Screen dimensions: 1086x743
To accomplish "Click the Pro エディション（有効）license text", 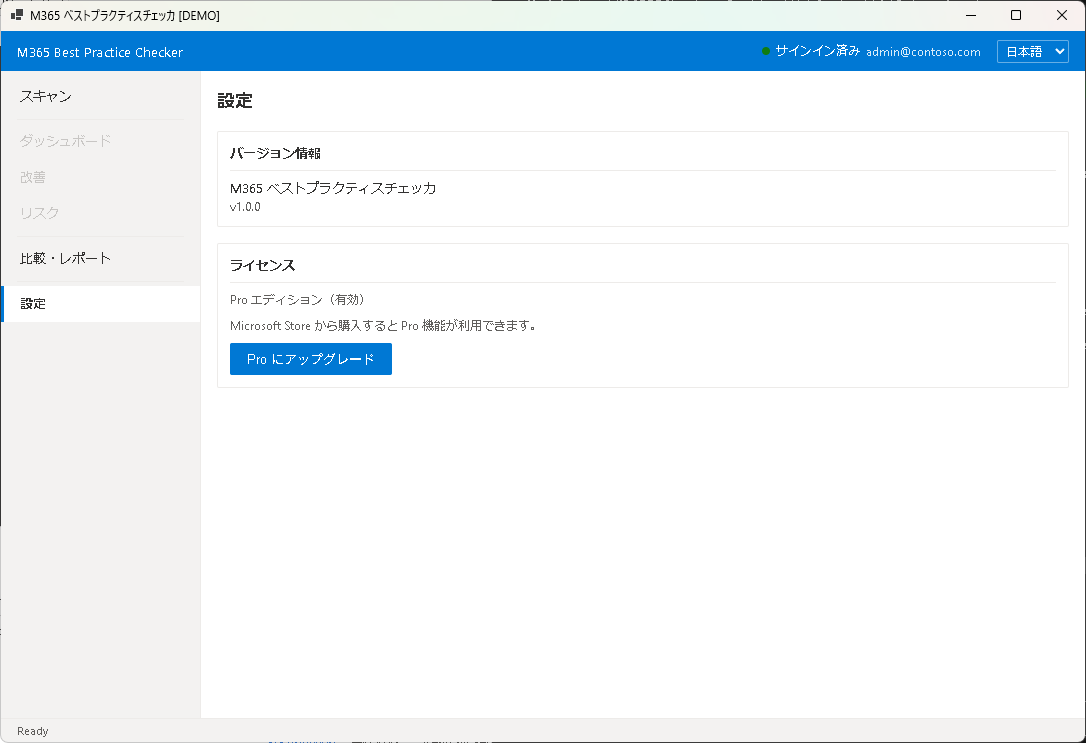I will (x=296, y=299).
